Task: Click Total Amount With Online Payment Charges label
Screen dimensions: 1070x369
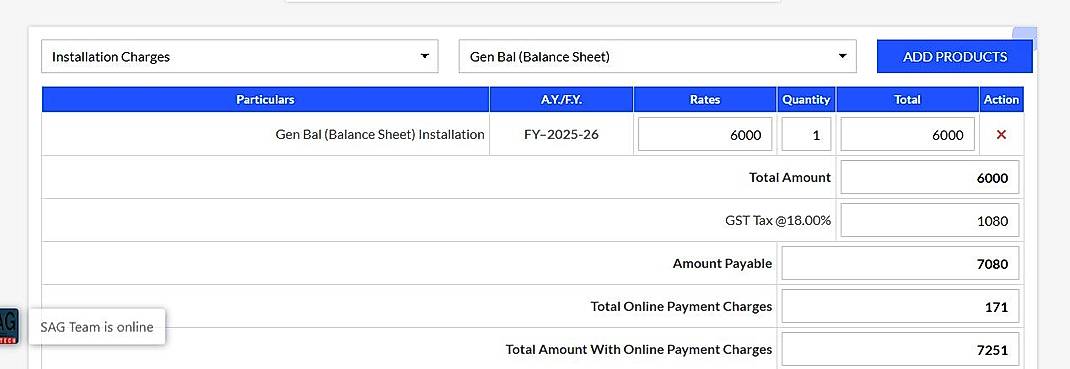Action: (639, 349)
